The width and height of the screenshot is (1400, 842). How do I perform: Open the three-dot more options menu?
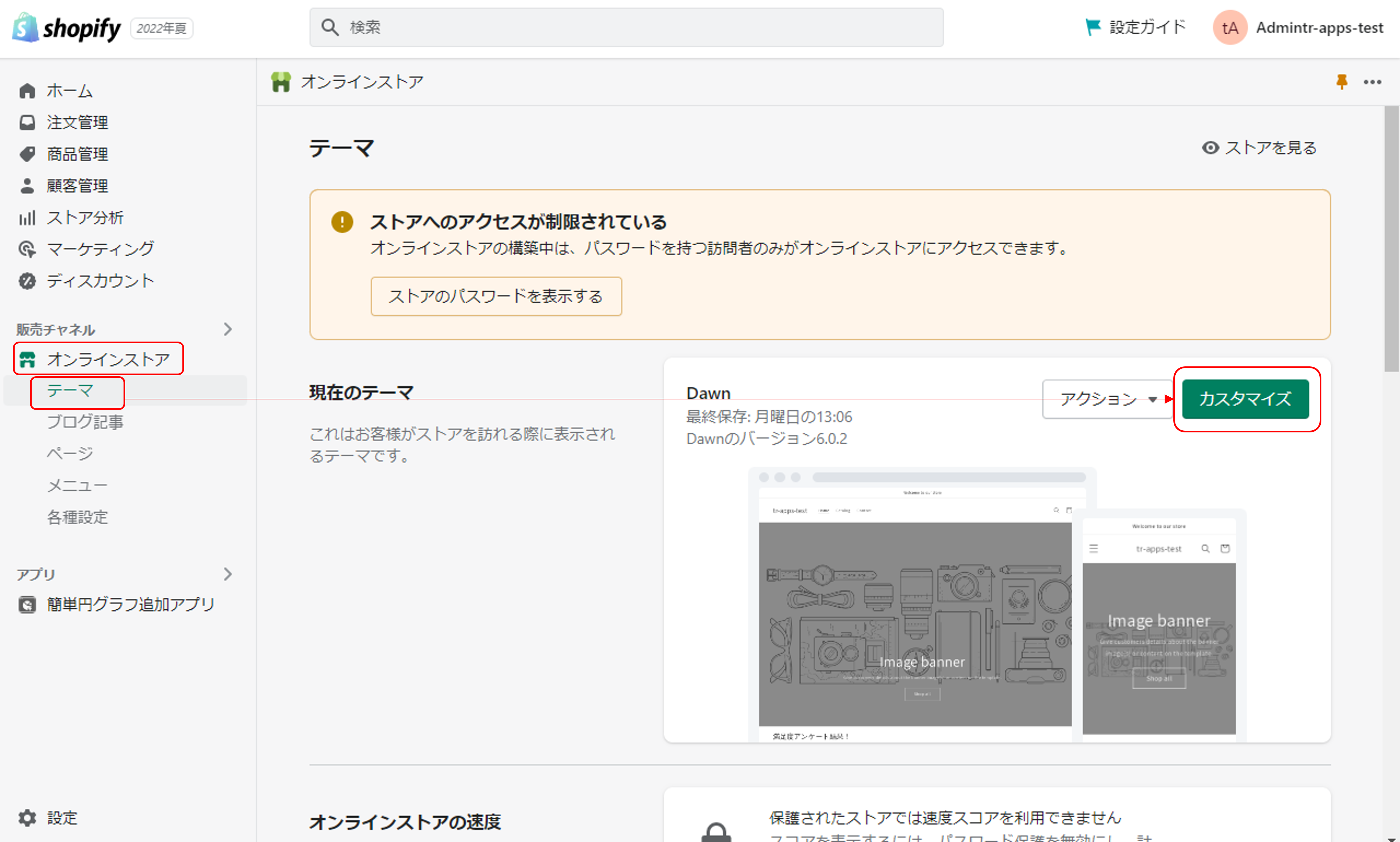coord(1372,82)
